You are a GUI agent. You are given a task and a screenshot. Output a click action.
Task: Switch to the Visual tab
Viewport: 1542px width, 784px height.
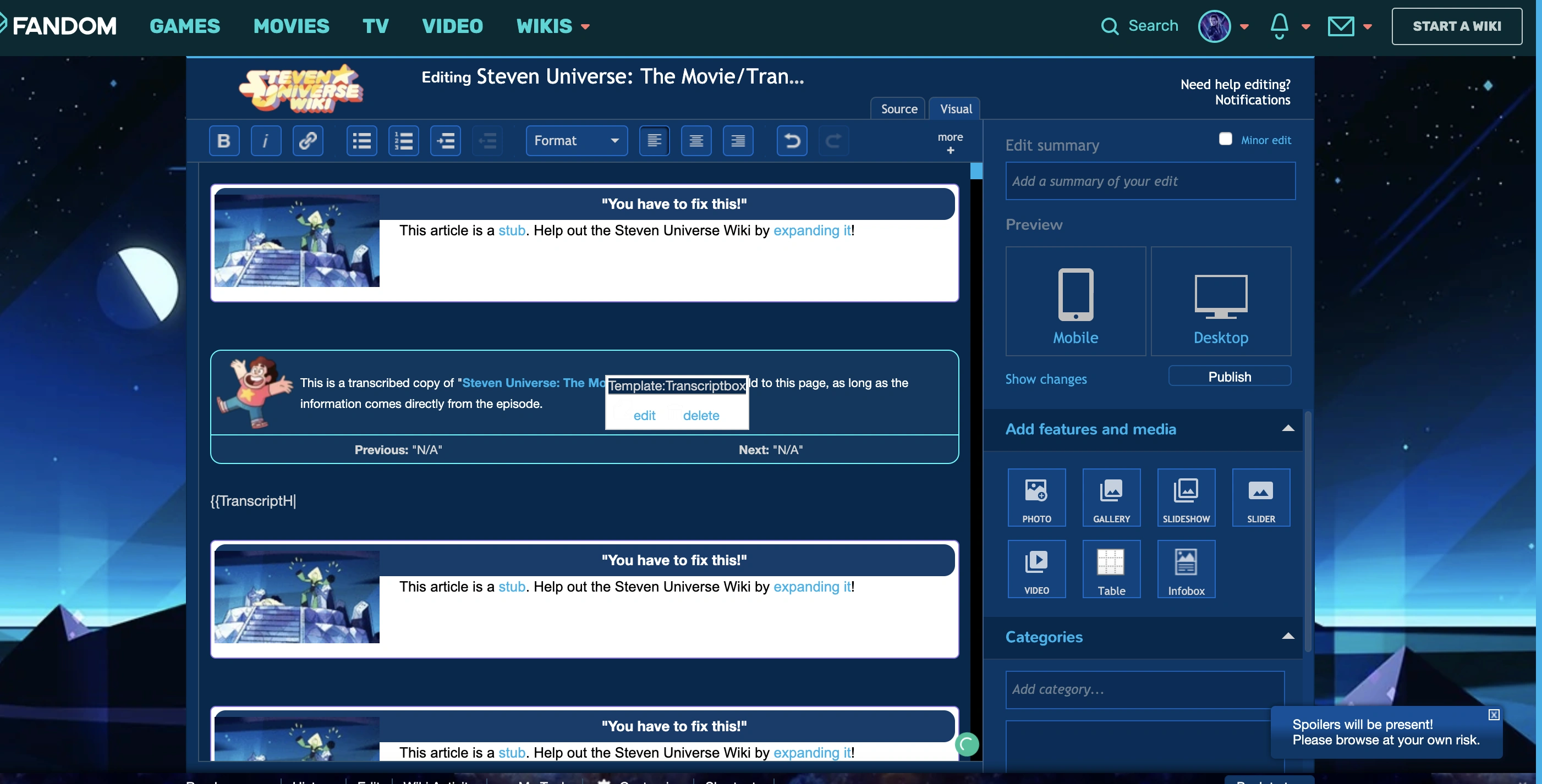coord(956,109)
